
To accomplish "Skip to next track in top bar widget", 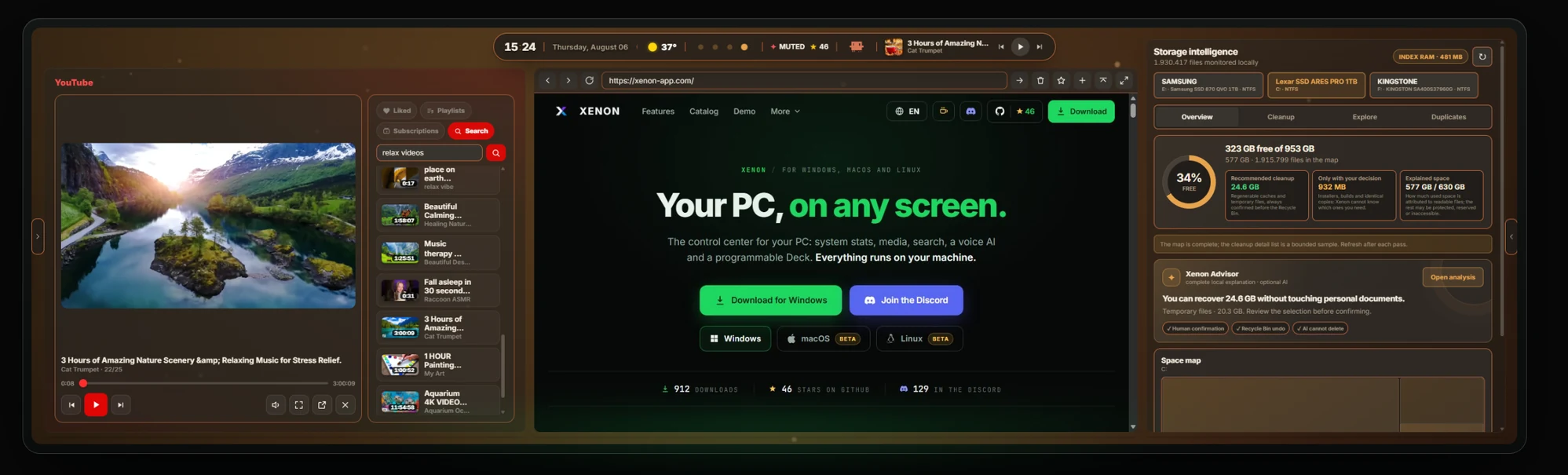I will (1040, 47).
